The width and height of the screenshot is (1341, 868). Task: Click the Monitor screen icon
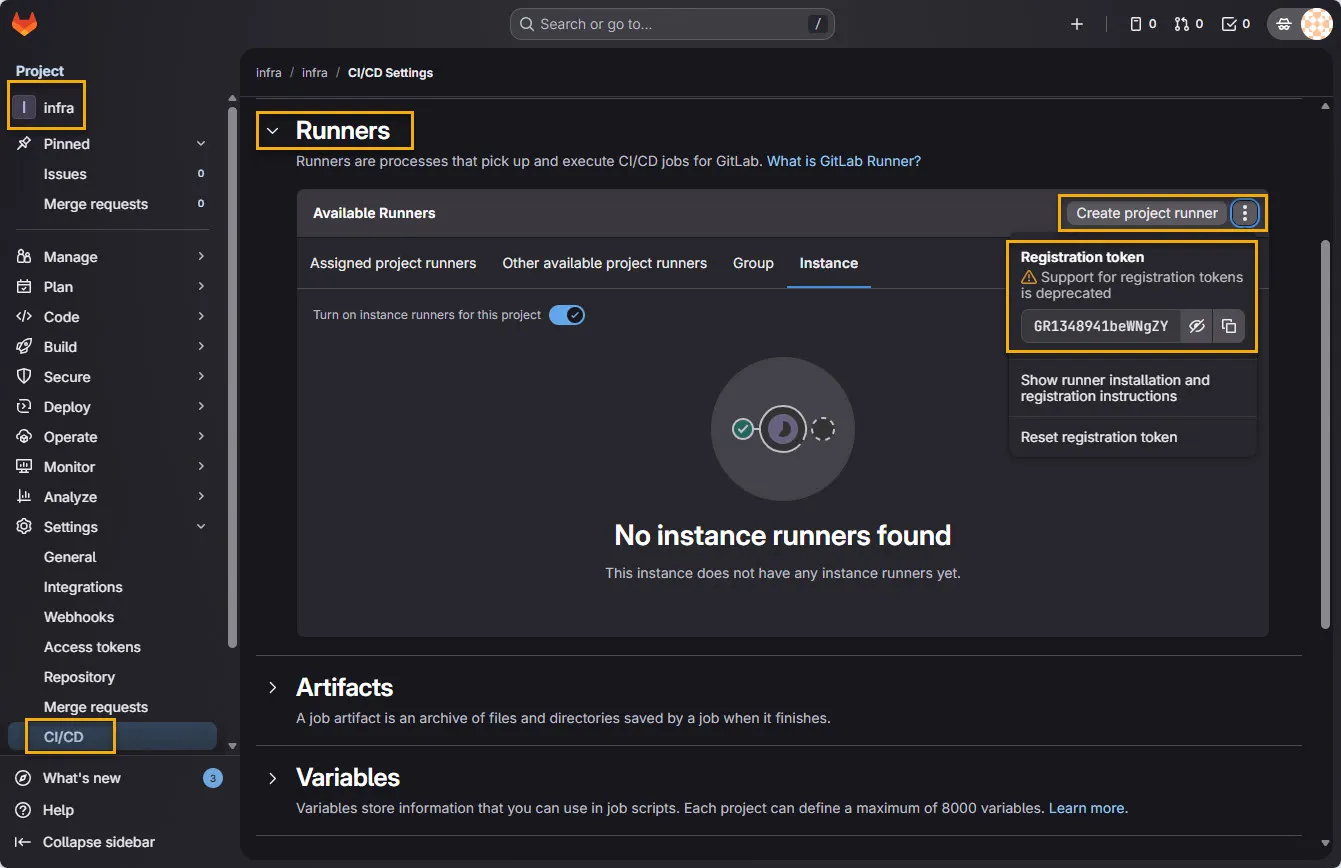point(24,467)
